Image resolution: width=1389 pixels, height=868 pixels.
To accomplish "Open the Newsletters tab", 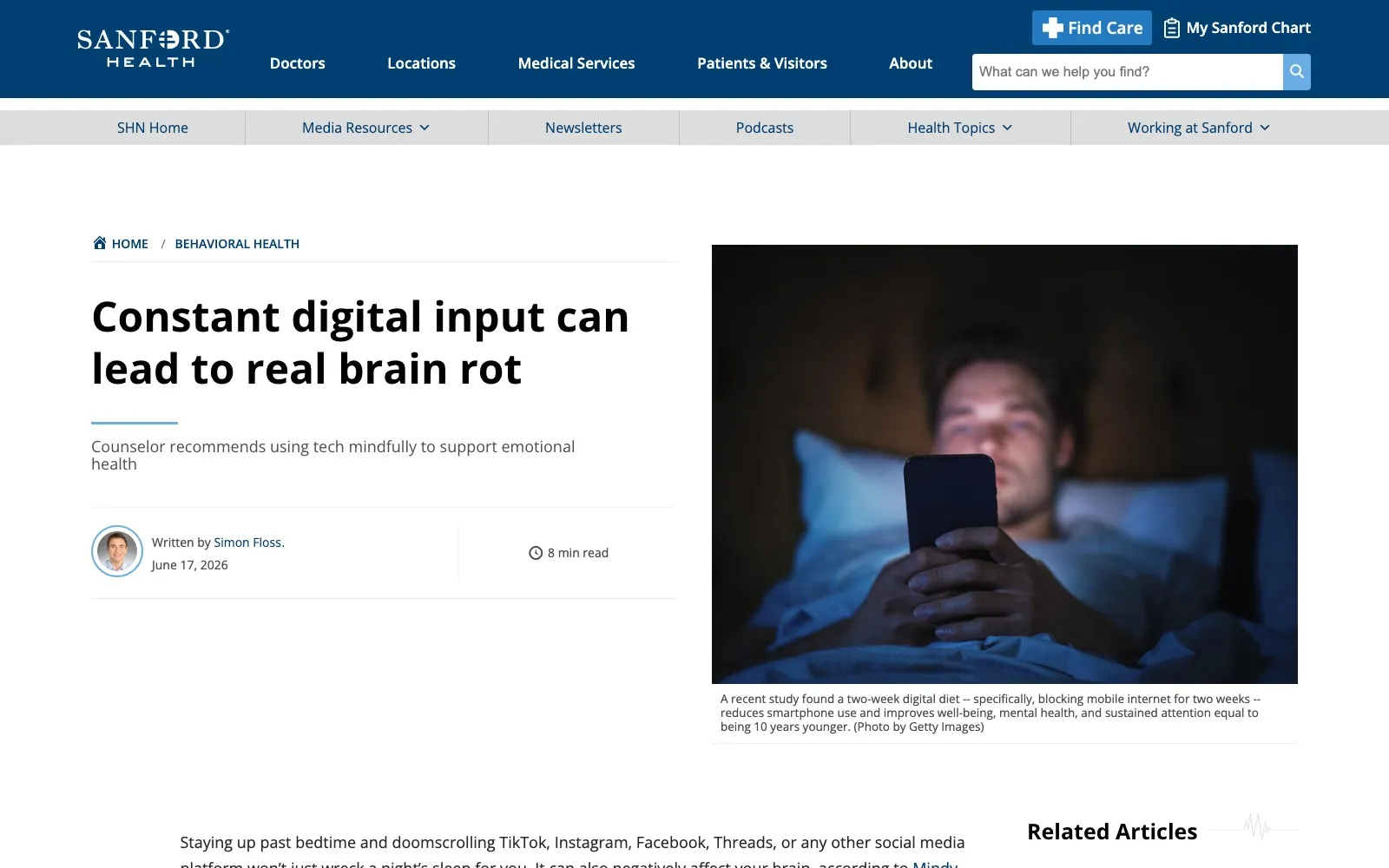I will coord(583,128).
